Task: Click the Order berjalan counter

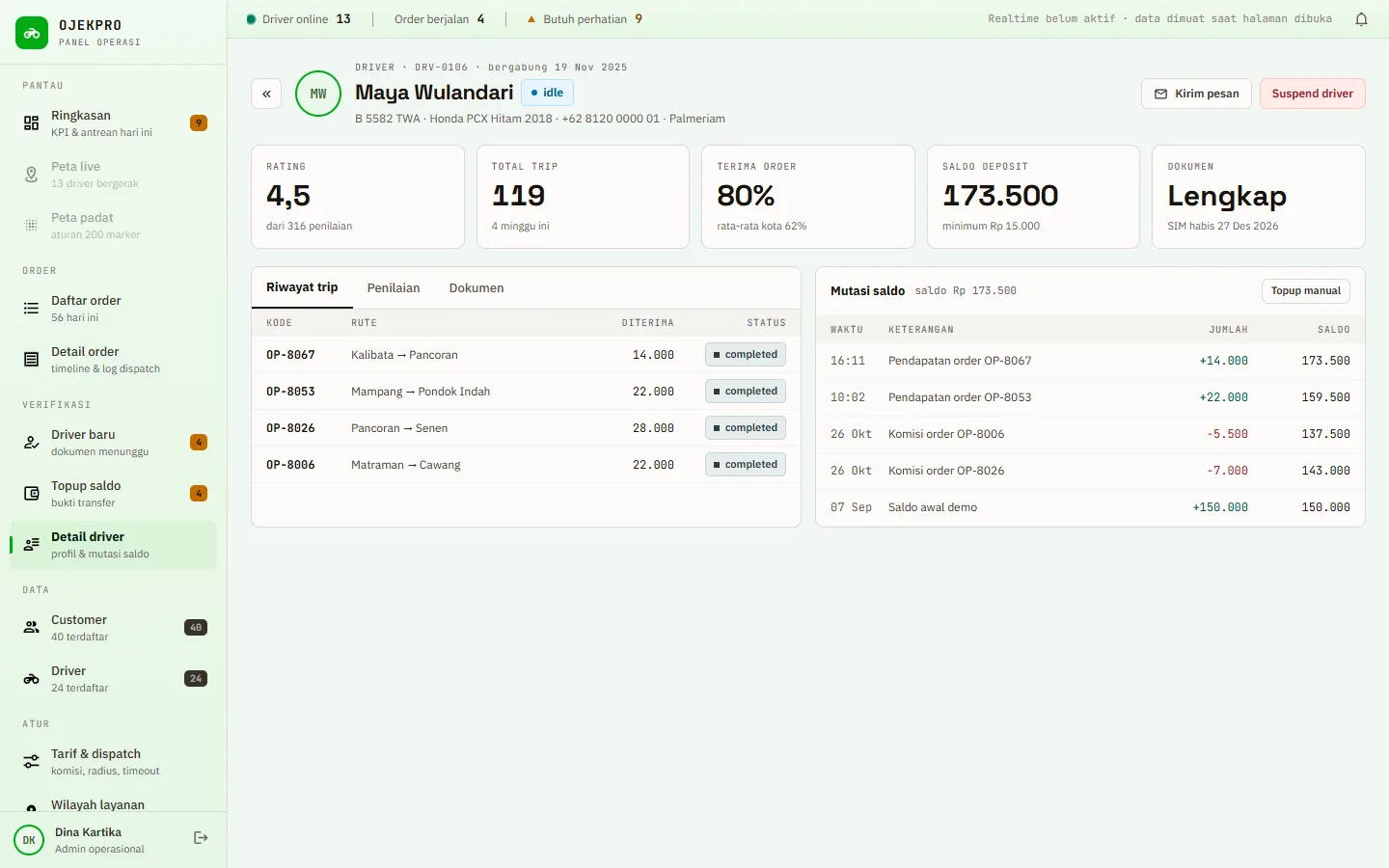Action: pos(440,19)
